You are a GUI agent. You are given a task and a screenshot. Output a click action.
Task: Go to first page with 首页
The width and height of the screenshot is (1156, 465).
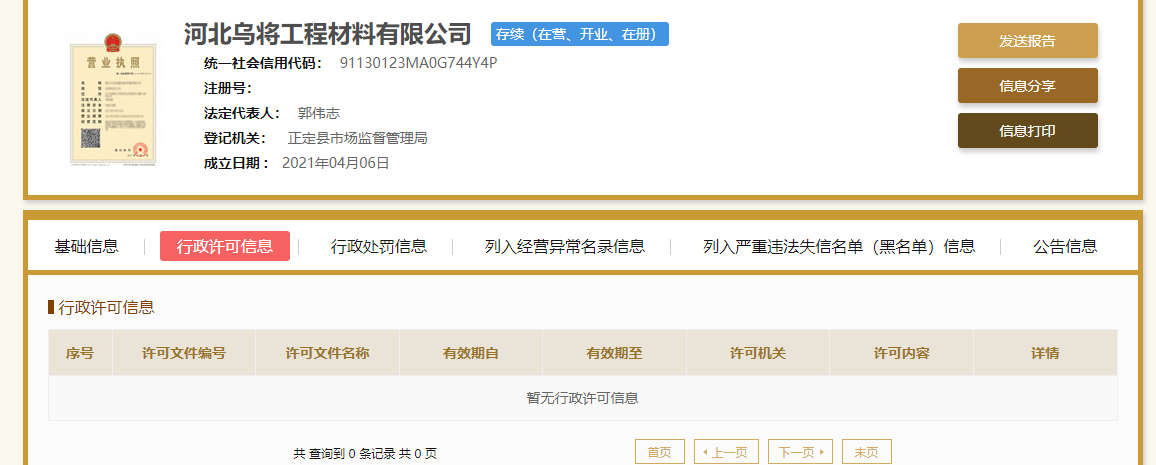click(660, 452)
